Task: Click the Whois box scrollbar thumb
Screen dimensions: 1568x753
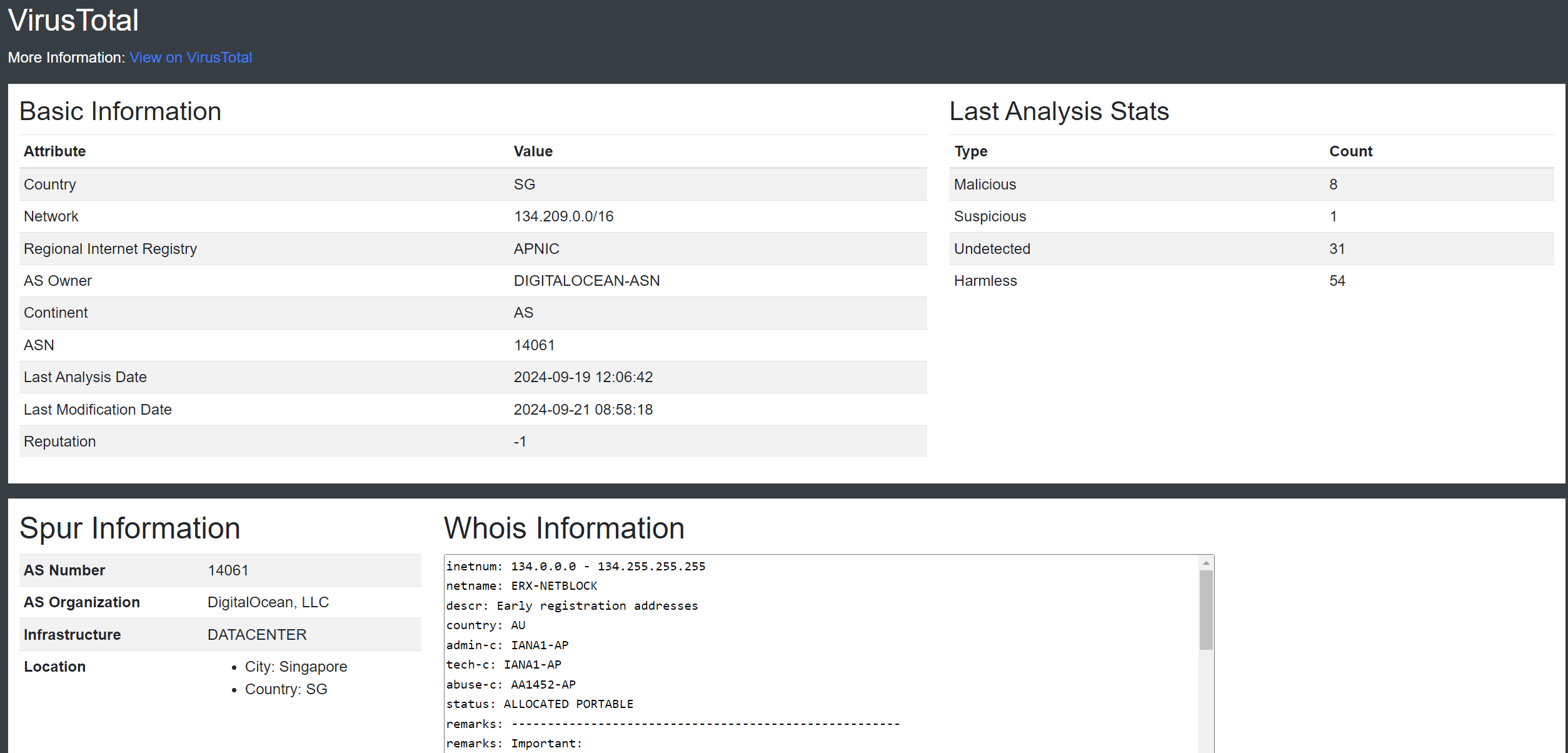Action: 1206,610
